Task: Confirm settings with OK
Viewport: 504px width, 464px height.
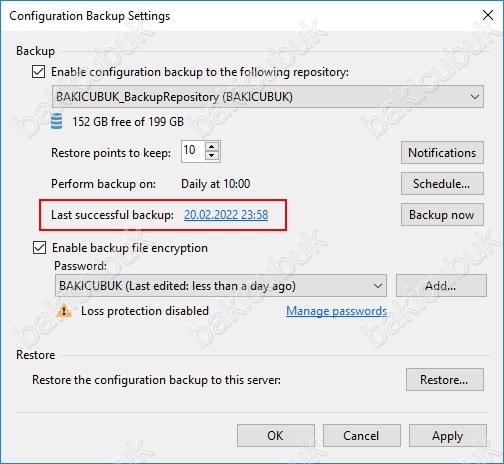Action: (x=276, y=436)
